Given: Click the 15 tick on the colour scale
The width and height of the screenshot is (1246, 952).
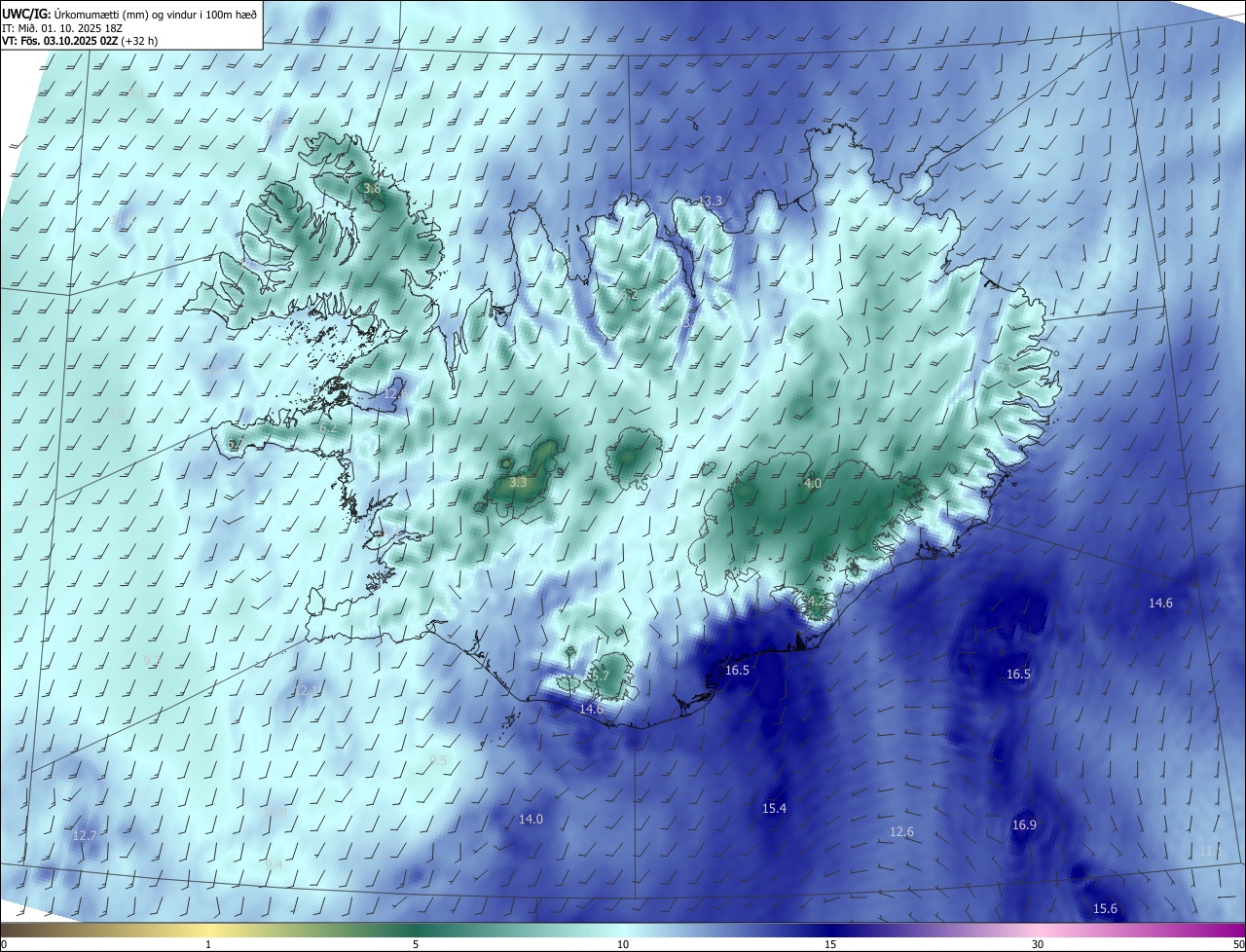Looking at the screenshot, I should [x=830, y=944].
